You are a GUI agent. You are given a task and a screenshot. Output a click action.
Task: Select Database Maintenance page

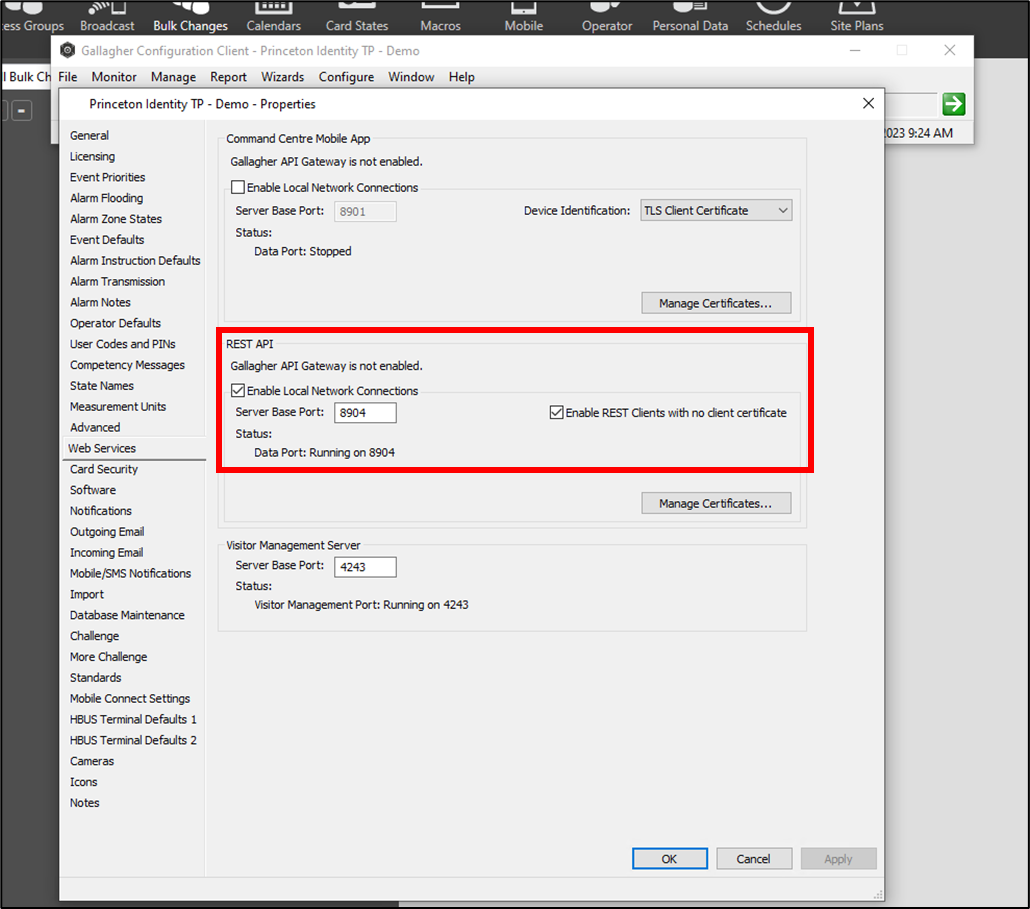click(127, 615)
